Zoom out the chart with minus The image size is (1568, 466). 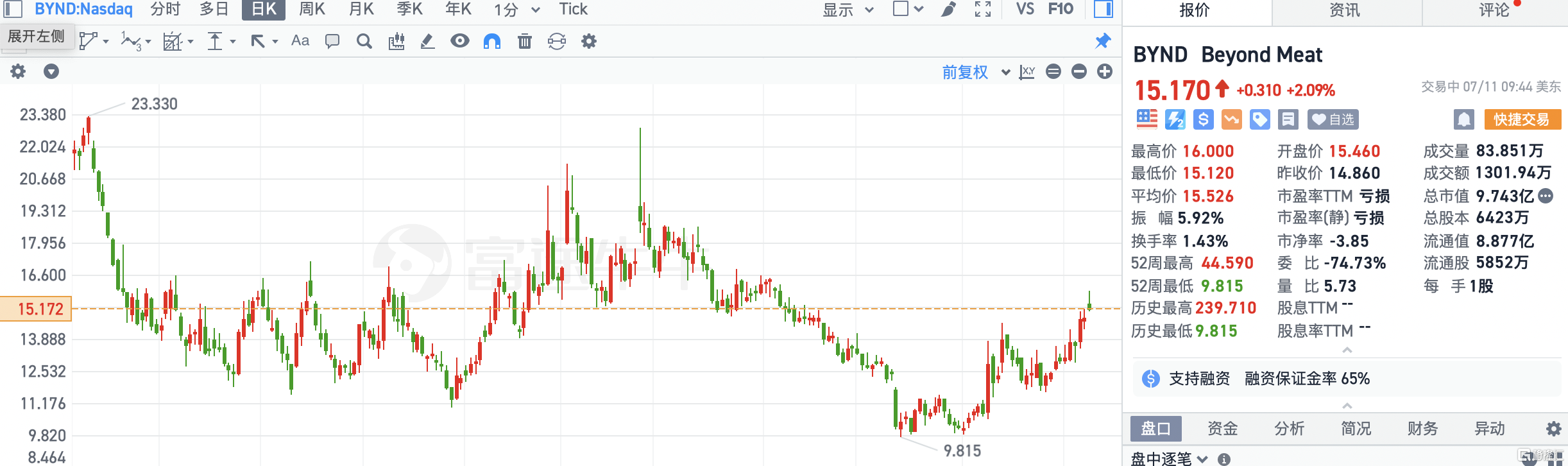click(1079, 71)
